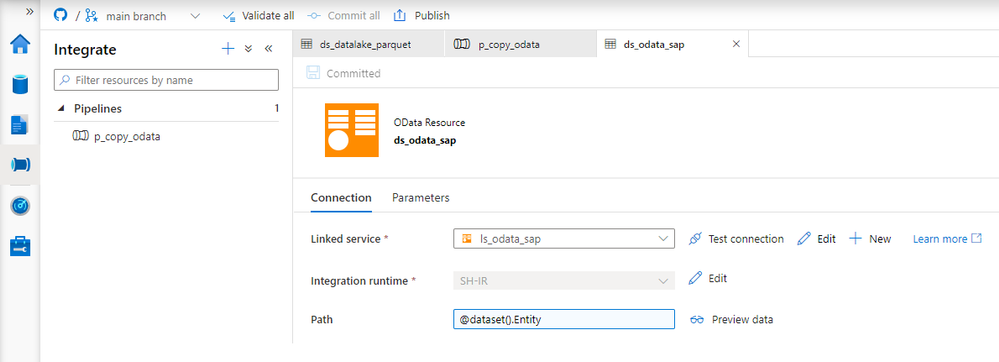999x362 pixels.
Task: Collapse the Integrate panel
Action: tap(268, 49)
